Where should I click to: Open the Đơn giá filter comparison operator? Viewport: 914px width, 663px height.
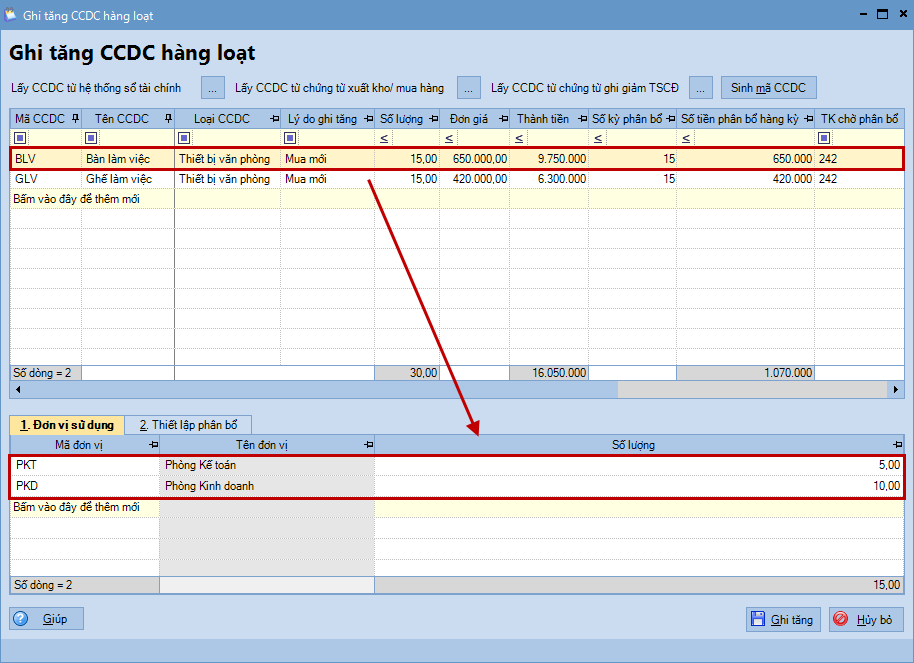coord(449,138)
